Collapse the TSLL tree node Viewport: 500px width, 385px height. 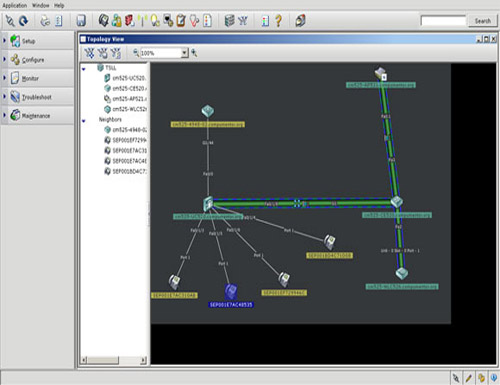tap(84, 69)
